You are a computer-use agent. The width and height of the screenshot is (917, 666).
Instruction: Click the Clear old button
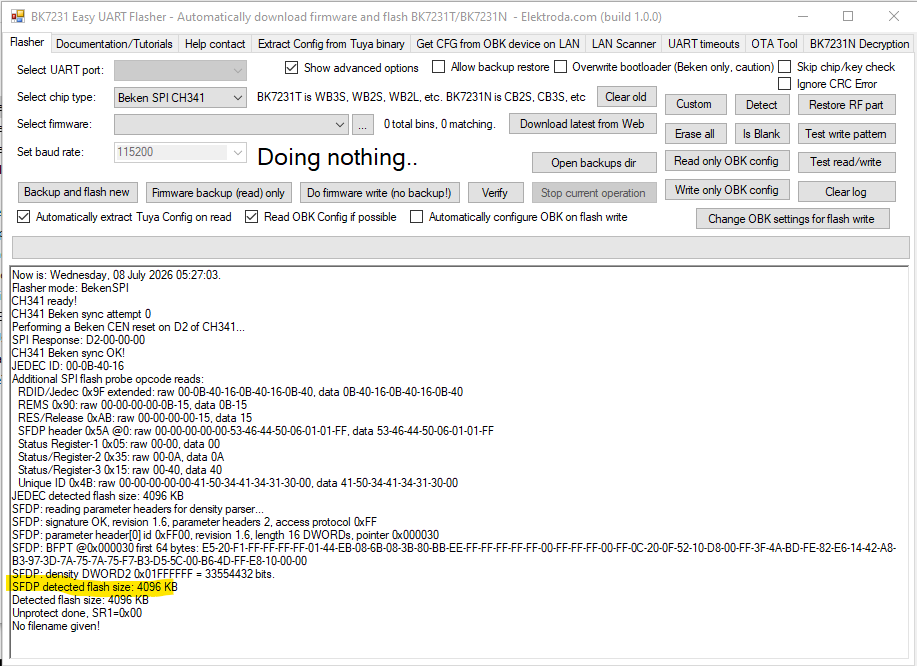(626, 97)
